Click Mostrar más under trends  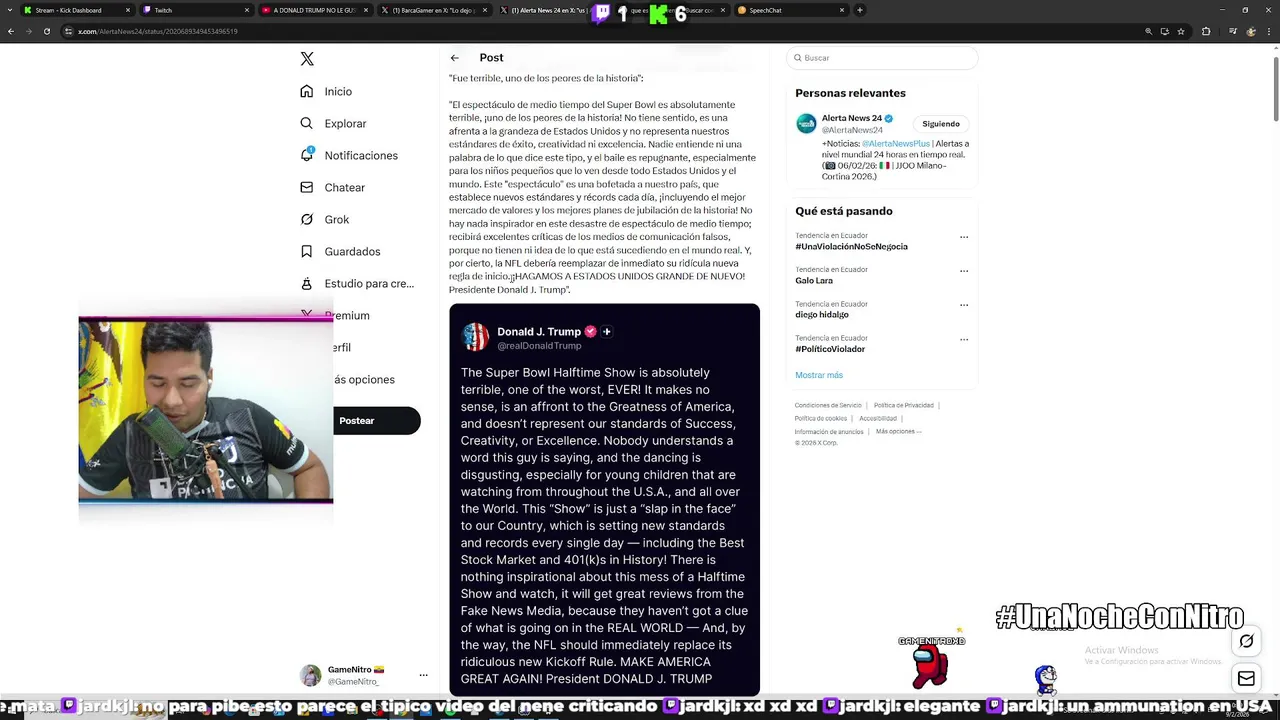tap(819, 375)
